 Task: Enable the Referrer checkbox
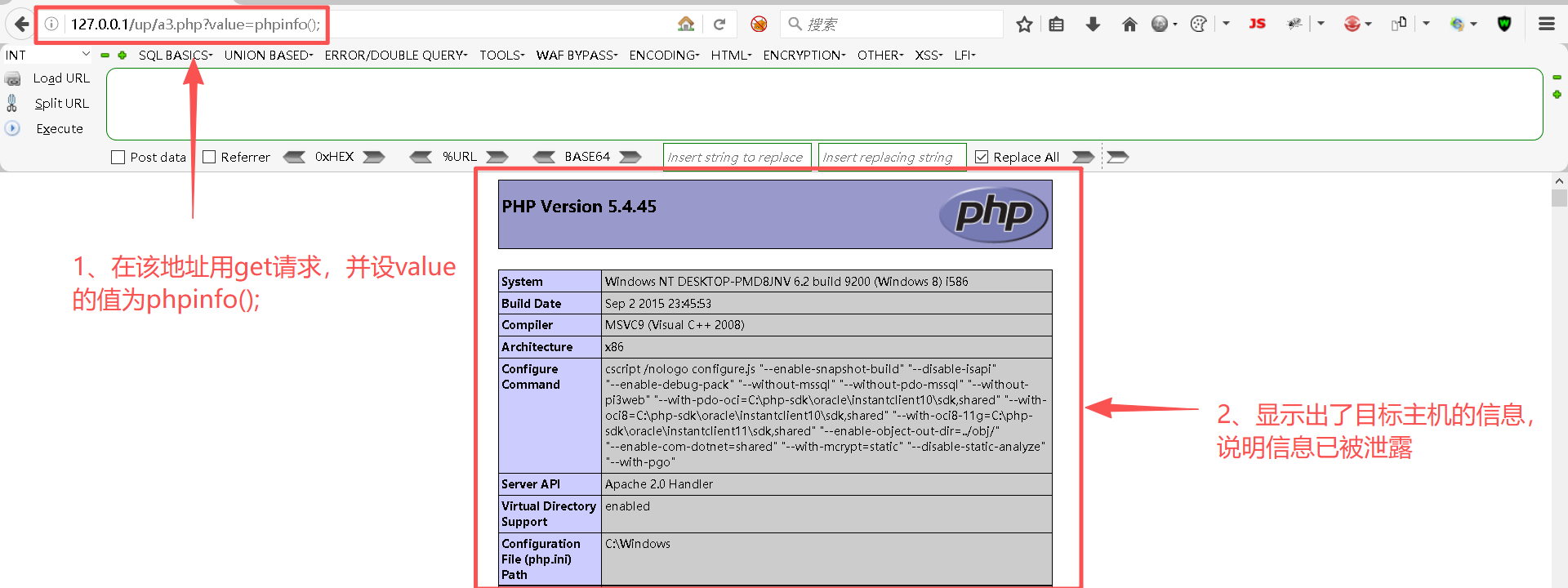pyautogui.click(x=209, y=157)
